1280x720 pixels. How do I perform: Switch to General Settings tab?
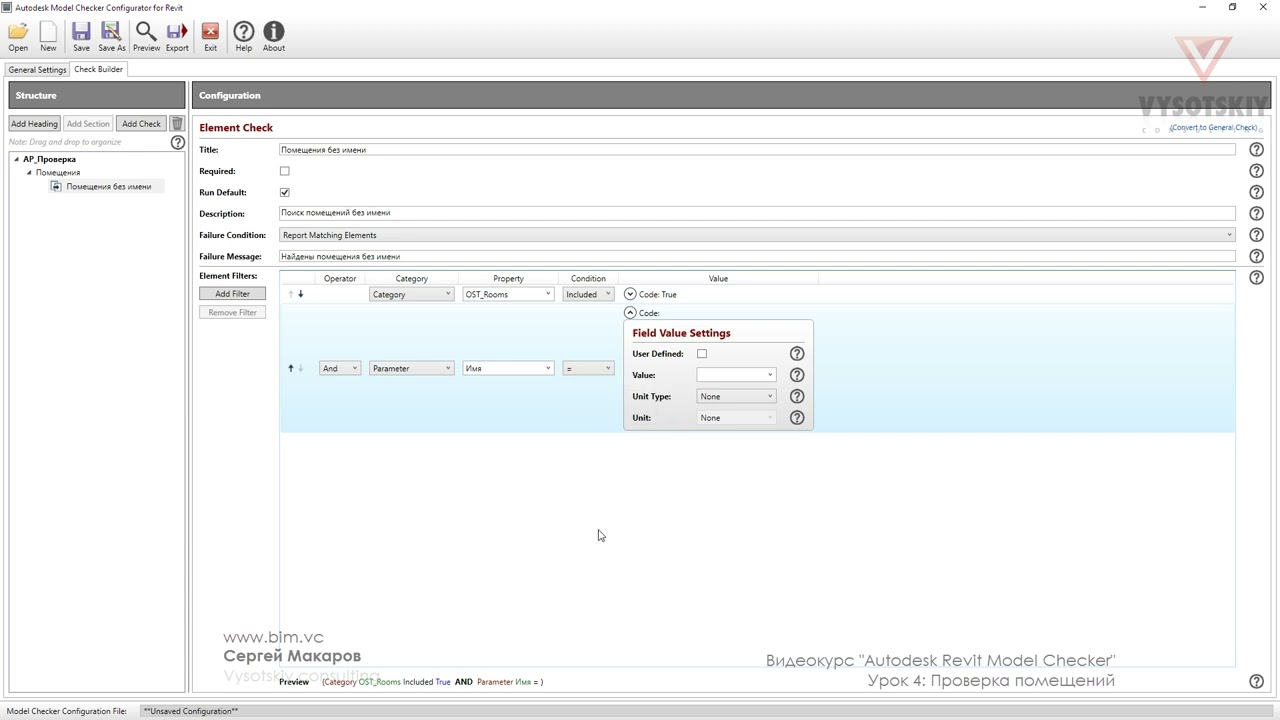37,70
